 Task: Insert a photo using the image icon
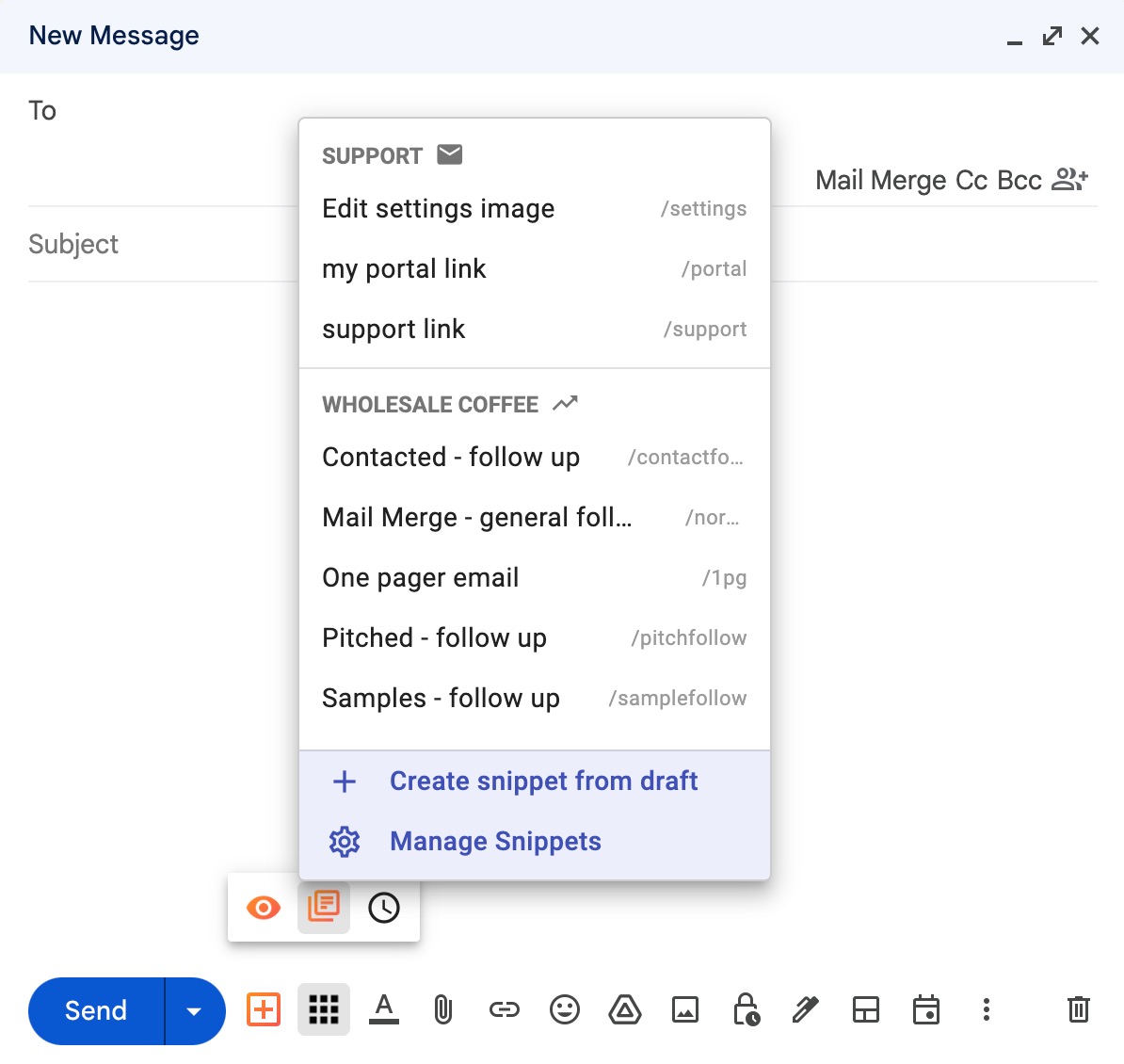(x=685, y=1009)
